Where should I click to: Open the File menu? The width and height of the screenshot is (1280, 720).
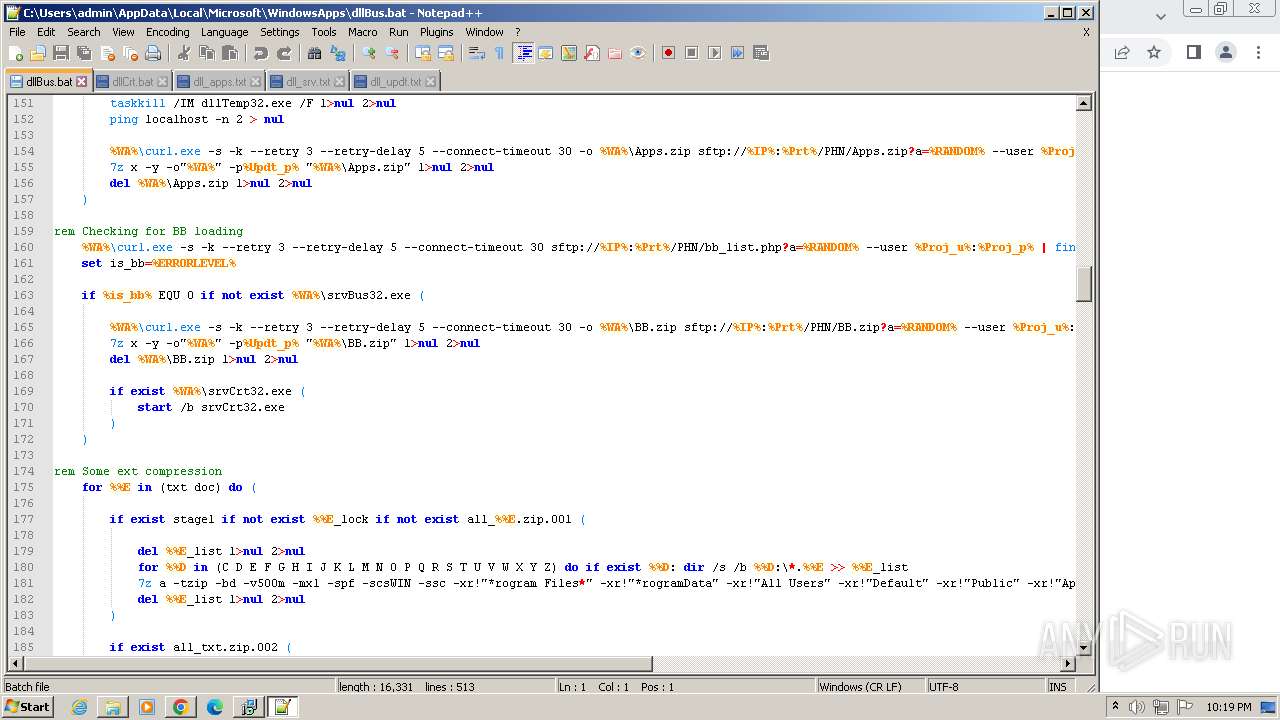17,32
